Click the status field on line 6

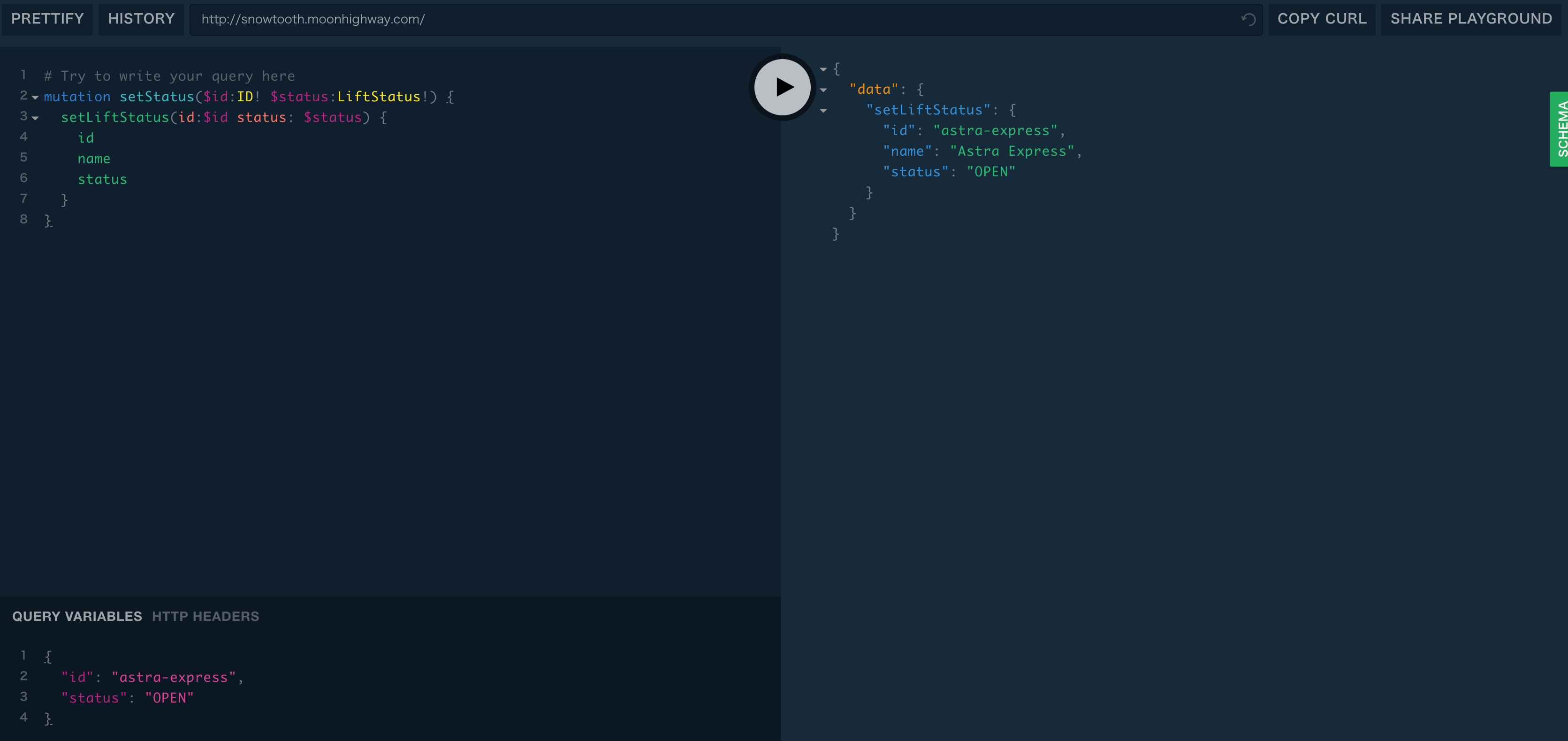pos(102,180)
